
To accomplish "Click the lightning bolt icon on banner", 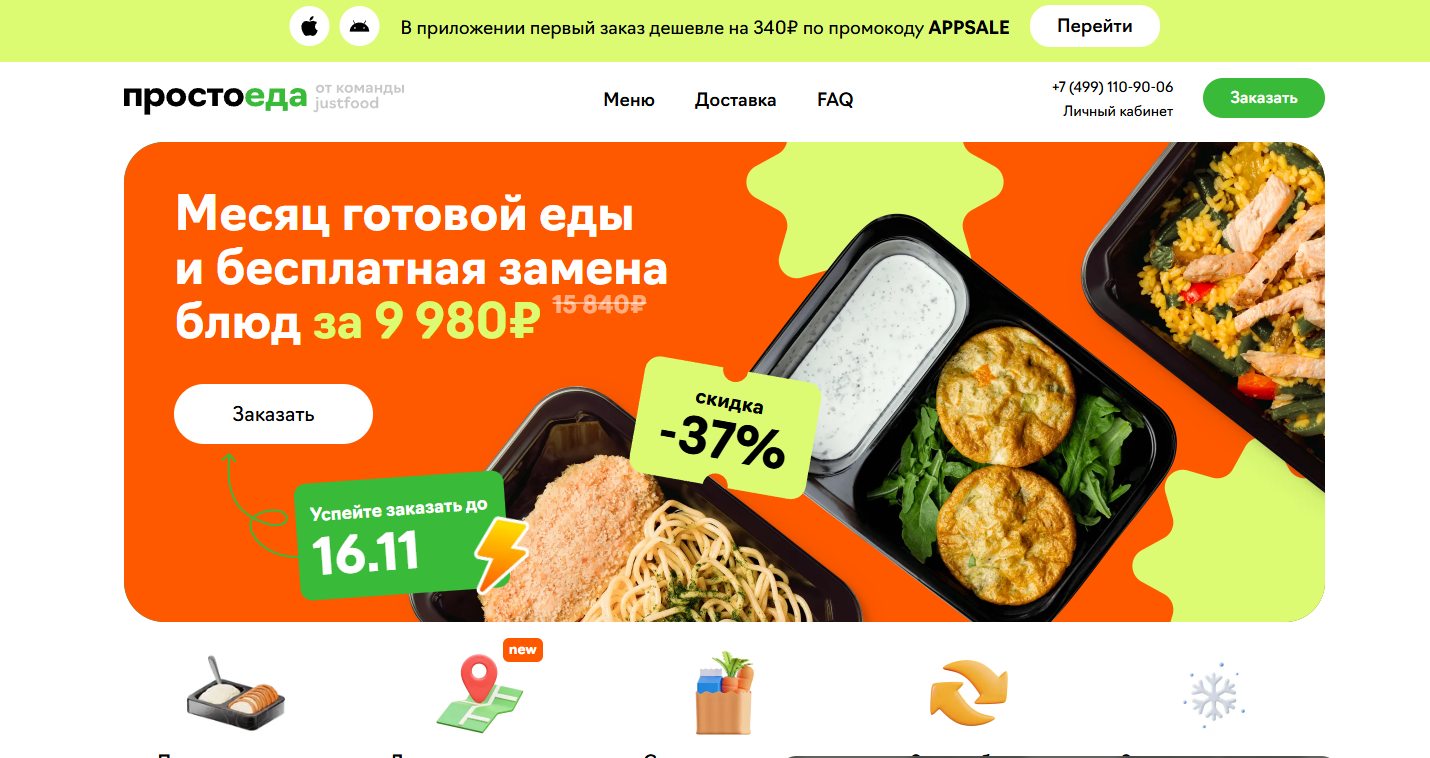I will coord(501,555).
